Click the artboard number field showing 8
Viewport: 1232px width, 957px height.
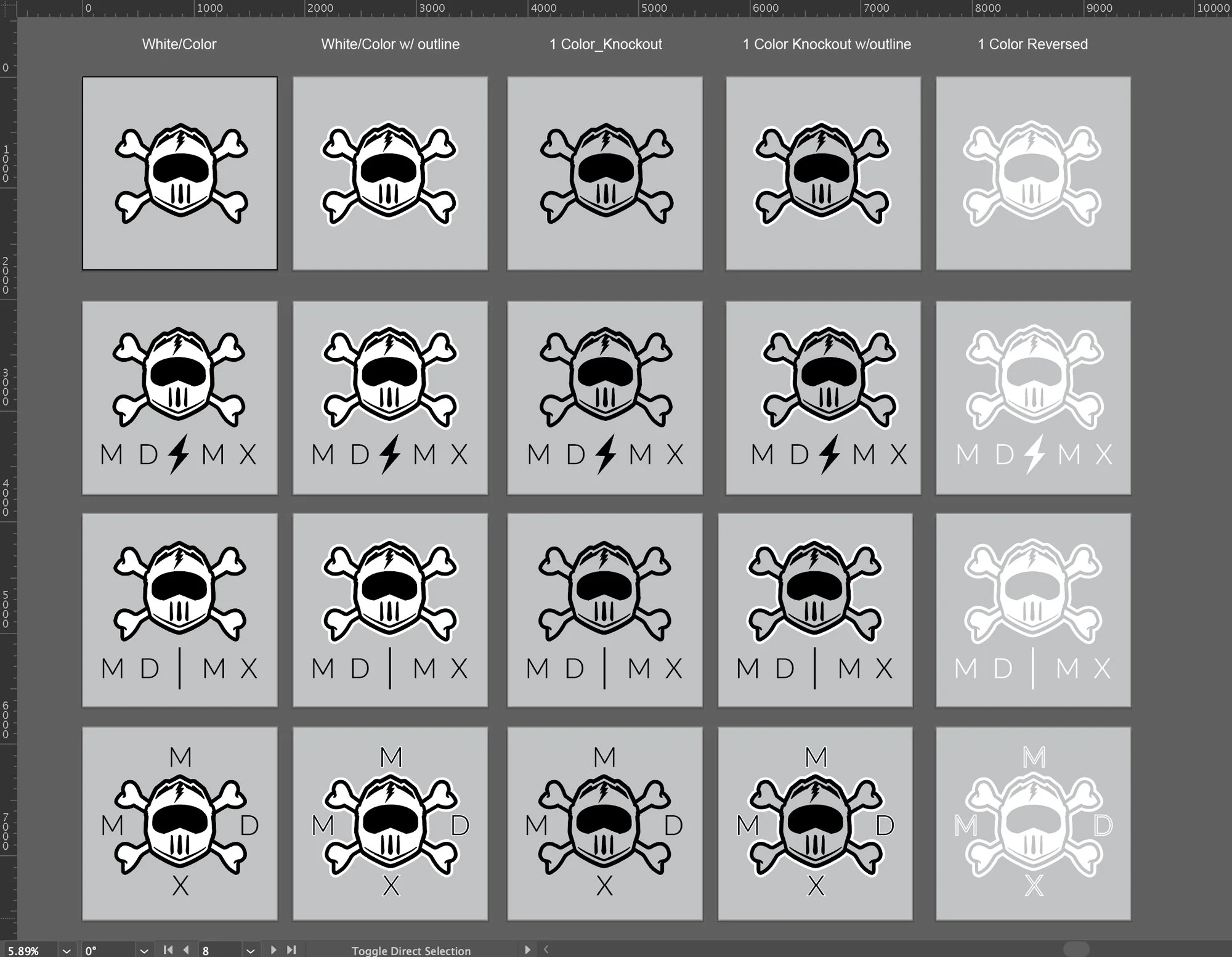click(x=219, y=951)
